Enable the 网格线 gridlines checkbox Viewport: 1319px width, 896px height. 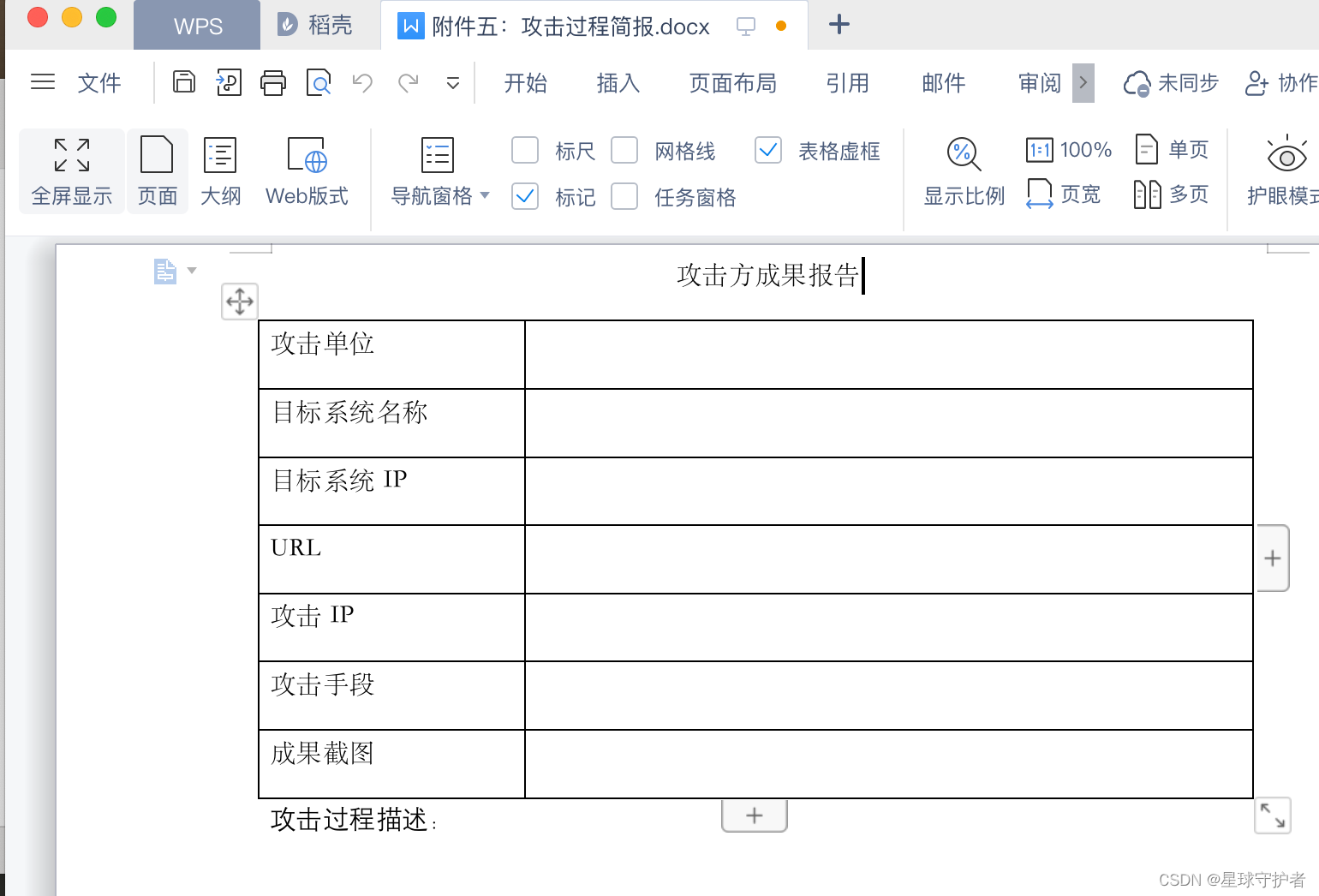(624, 150)
